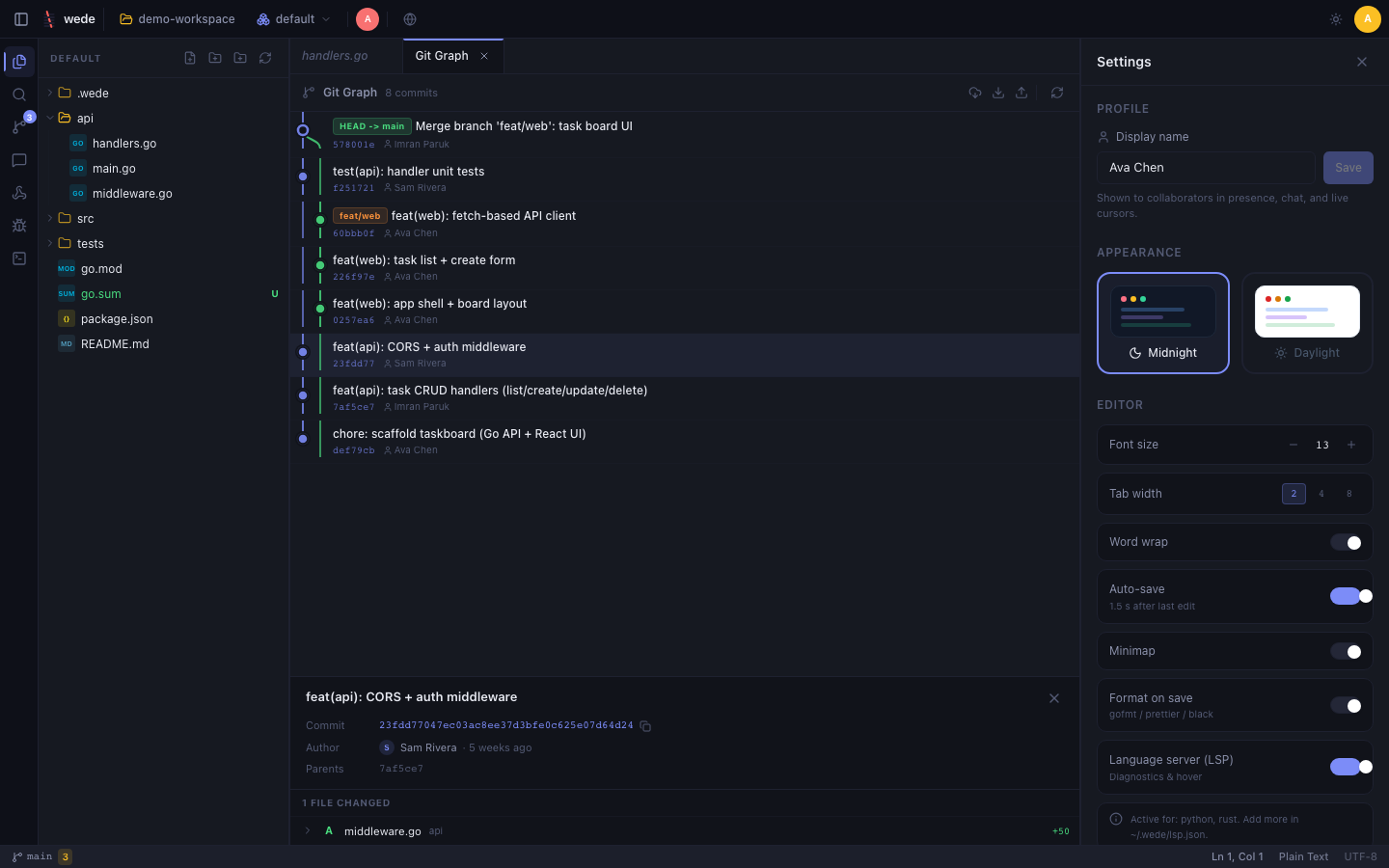Screen dimensions: 1389x868
Task: Open the globe icon in top bar
Action: [x=410, y=19]
